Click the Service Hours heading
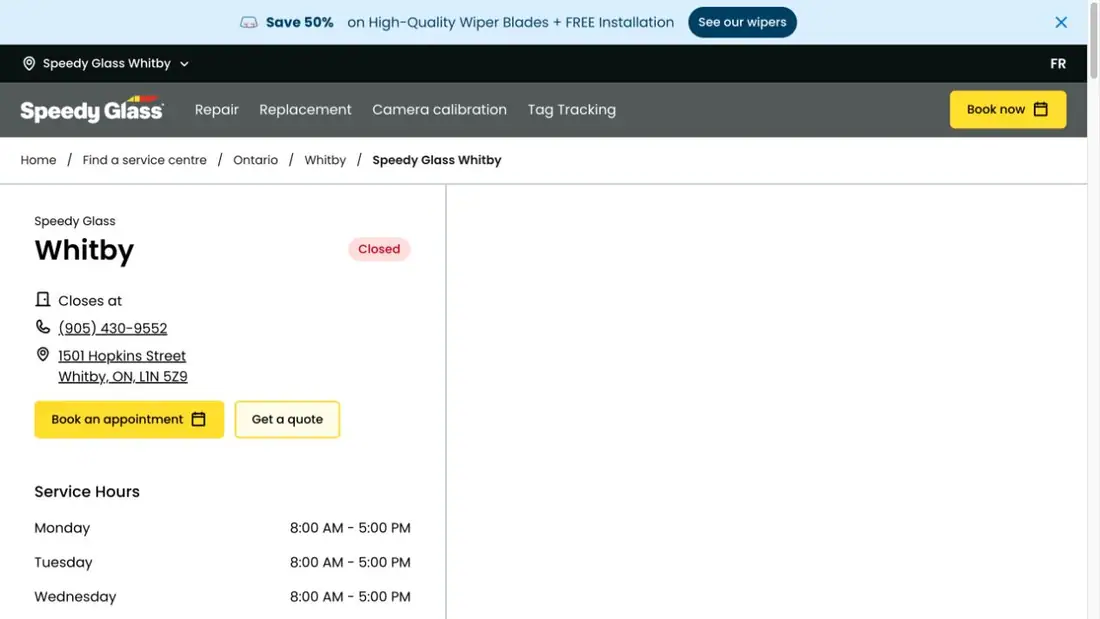The height and width of the screenshot is (619, 1100). [87, 492]
